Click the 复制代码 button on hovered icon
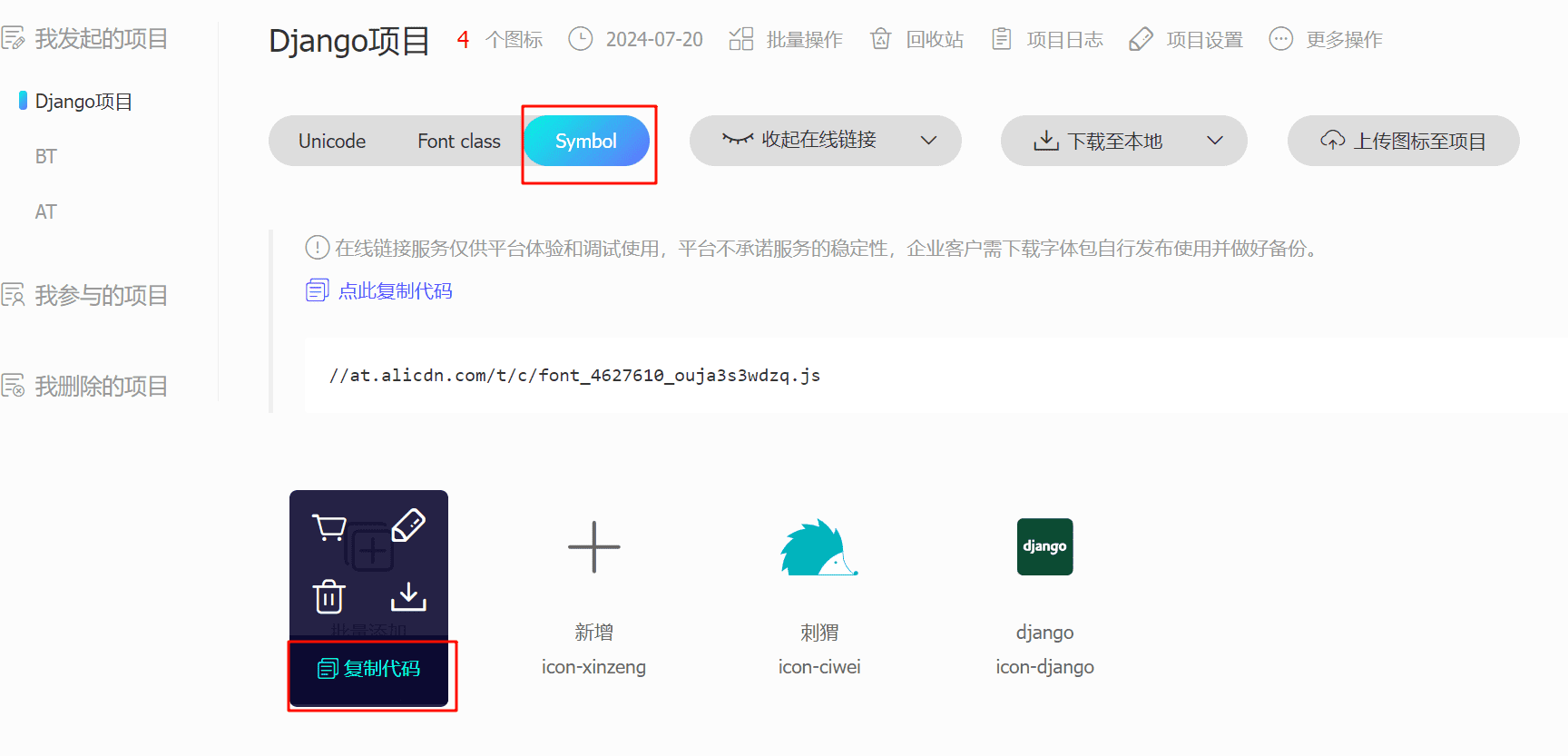Viewport: 1568px width, 756px height. pyautogui.click(x=368, y=669)
